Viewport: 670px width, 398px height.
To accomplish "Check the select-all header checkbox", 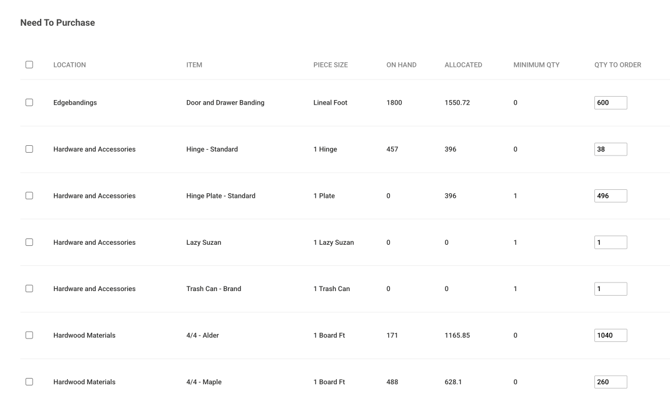I will click(29, 65).
